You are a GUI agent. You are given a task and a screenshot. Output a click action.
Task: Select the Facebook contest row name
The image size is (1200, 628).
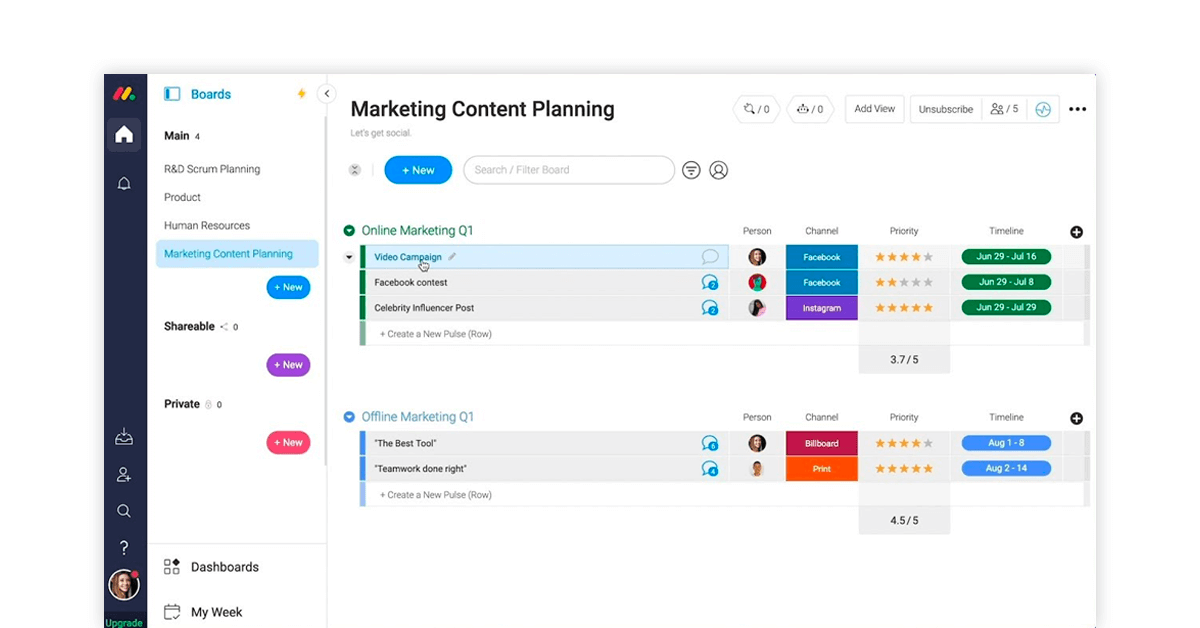click(411, 283)
